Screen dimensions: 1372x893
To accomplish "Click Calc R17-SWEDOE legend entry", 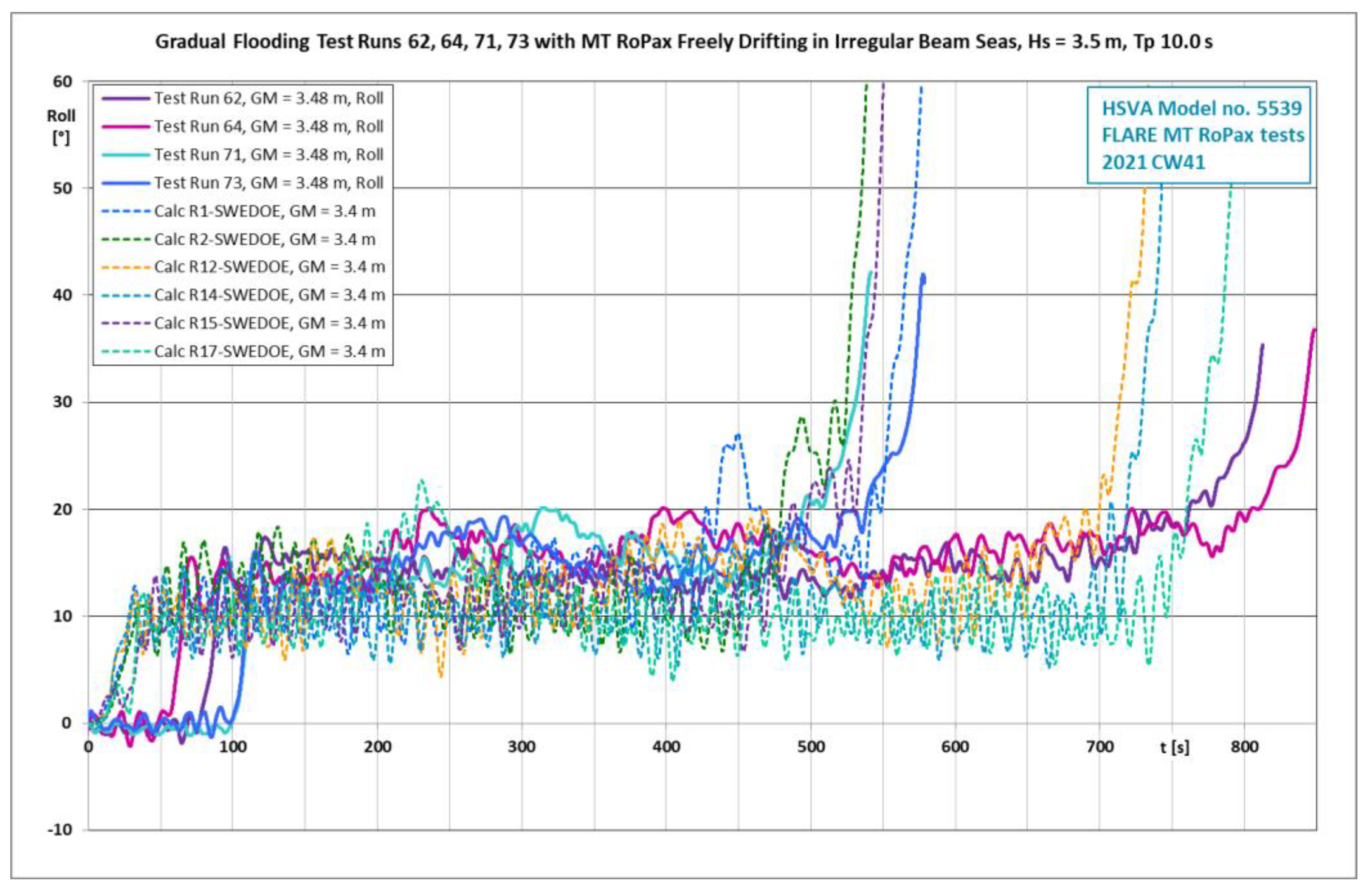I will click(x=269, y=352).
